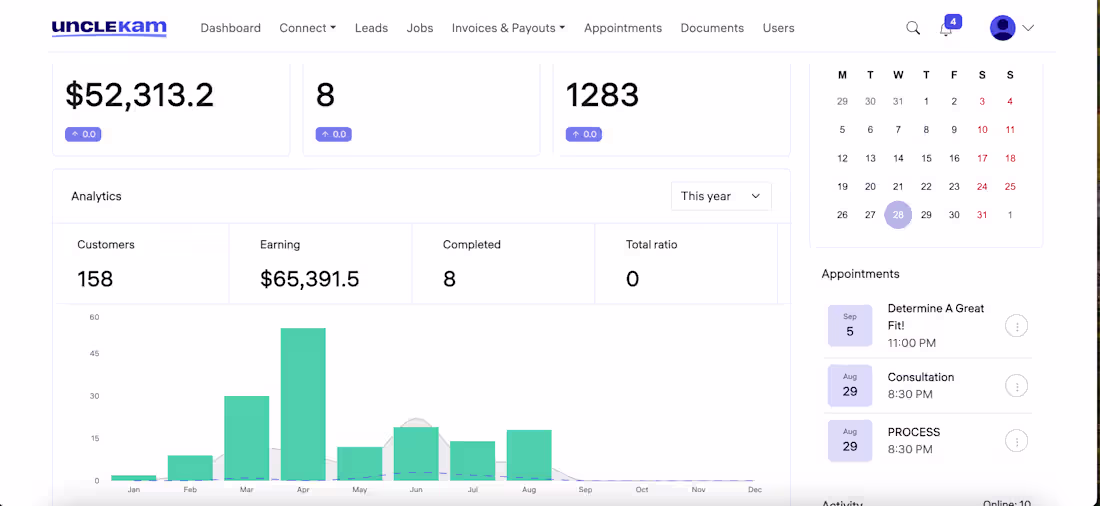The width and height of the screenshot is (1100, 506).
Task: Click the Sep 5 date badge
Action: pos(850,326)
